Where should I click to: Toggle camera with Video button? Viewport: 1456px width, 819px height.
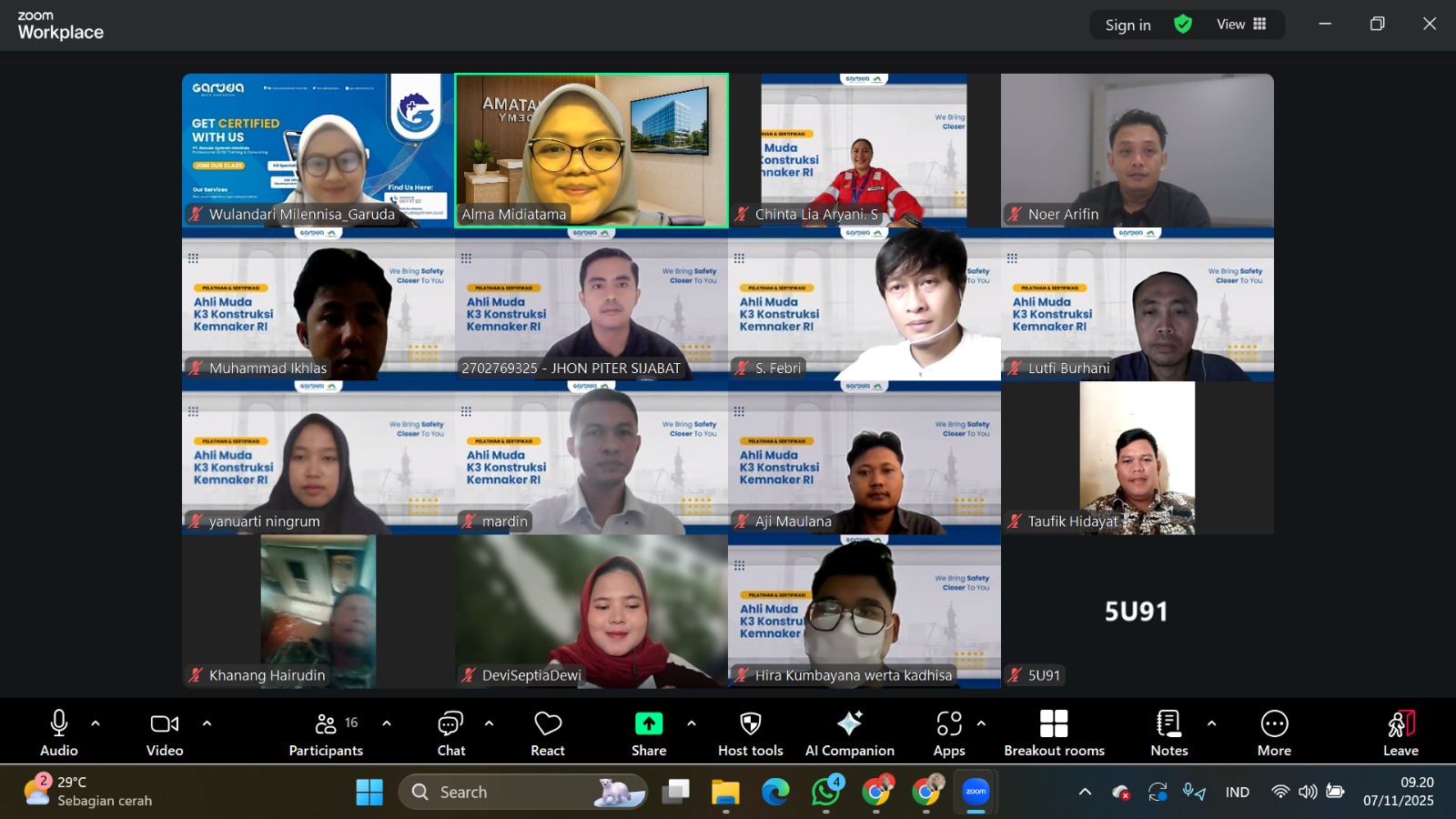(x=165, y=733)
